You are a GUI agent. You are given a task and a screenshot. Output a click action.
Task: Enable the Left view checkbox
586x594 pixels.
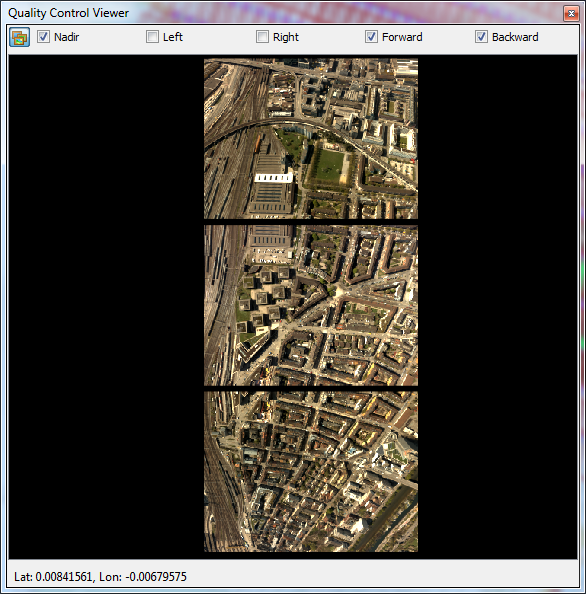[x=152, y=37]
